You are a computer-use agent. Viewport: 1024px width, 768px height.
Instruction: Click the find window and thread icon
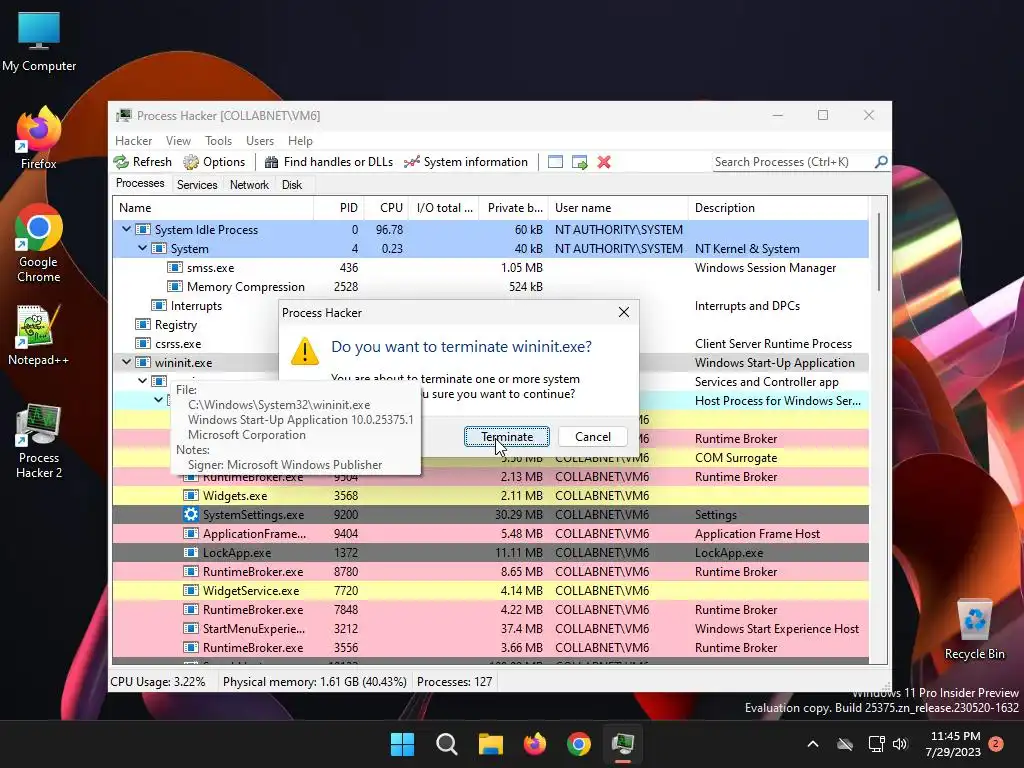pos(579,162)
